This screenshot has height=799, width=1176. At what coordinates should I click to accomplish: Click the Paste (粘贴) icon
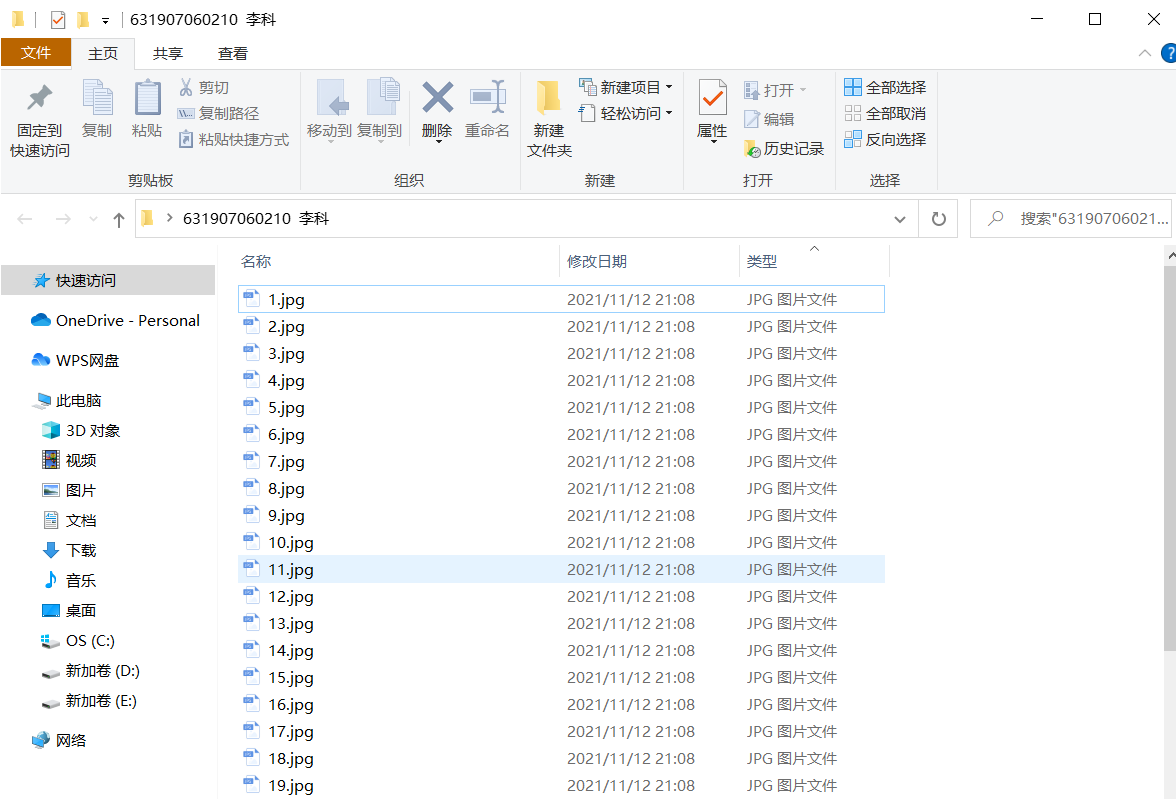[x=147, y=113]
